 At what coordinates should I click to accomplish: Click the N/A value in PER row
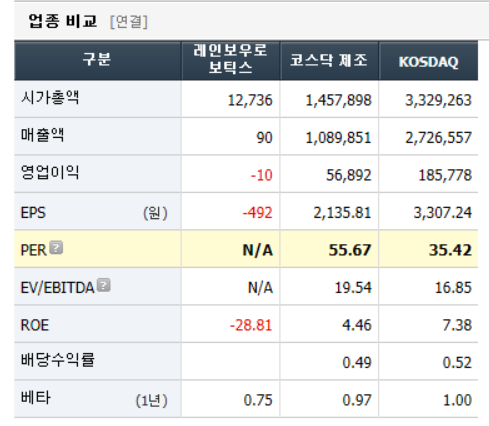tap(258, 250)
